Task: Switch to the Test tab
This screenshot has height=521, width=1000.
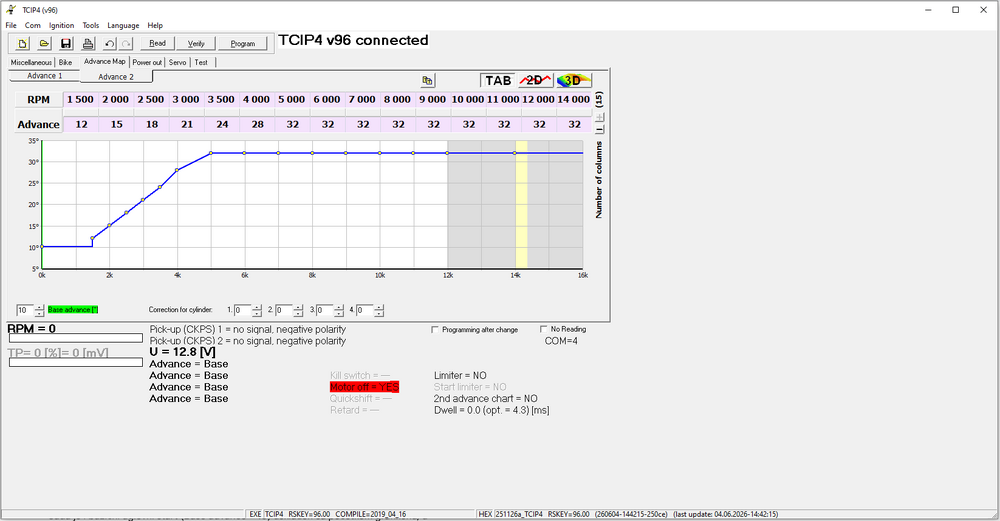Action: [x=201, y=62]
